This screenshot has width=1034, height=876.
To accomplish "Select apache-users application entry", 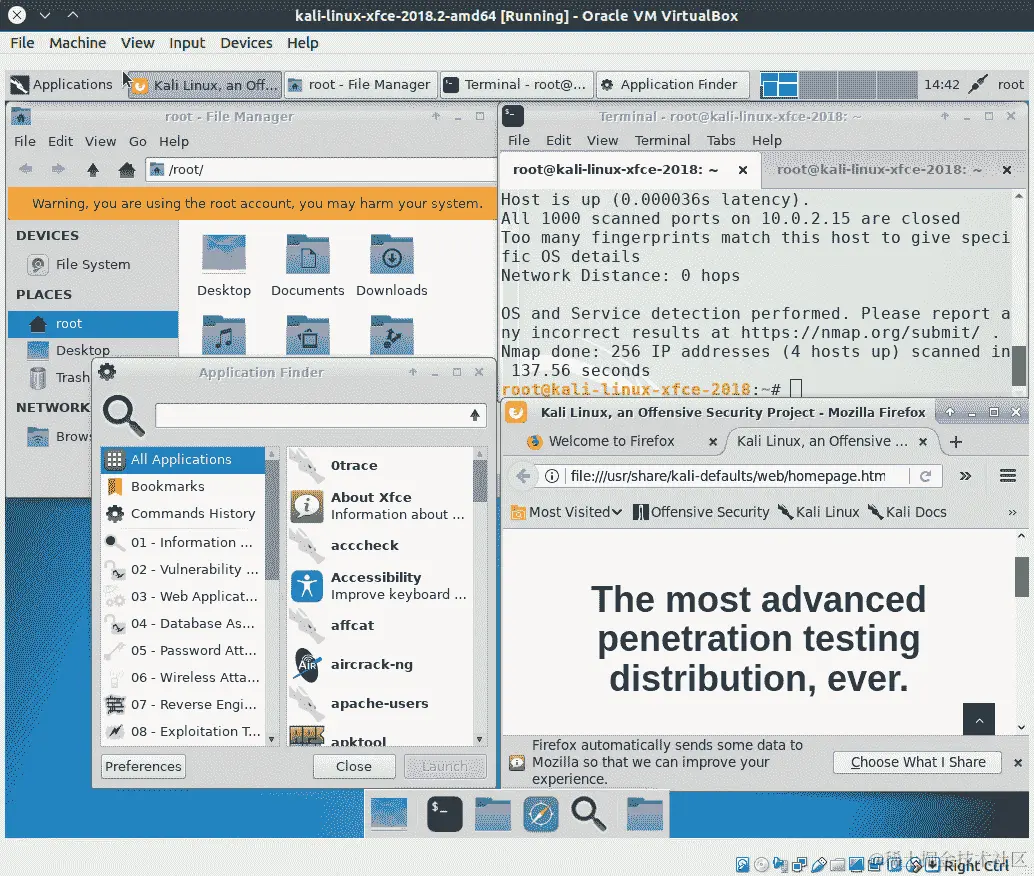I will pyautogui.click(x=380, y=704).
